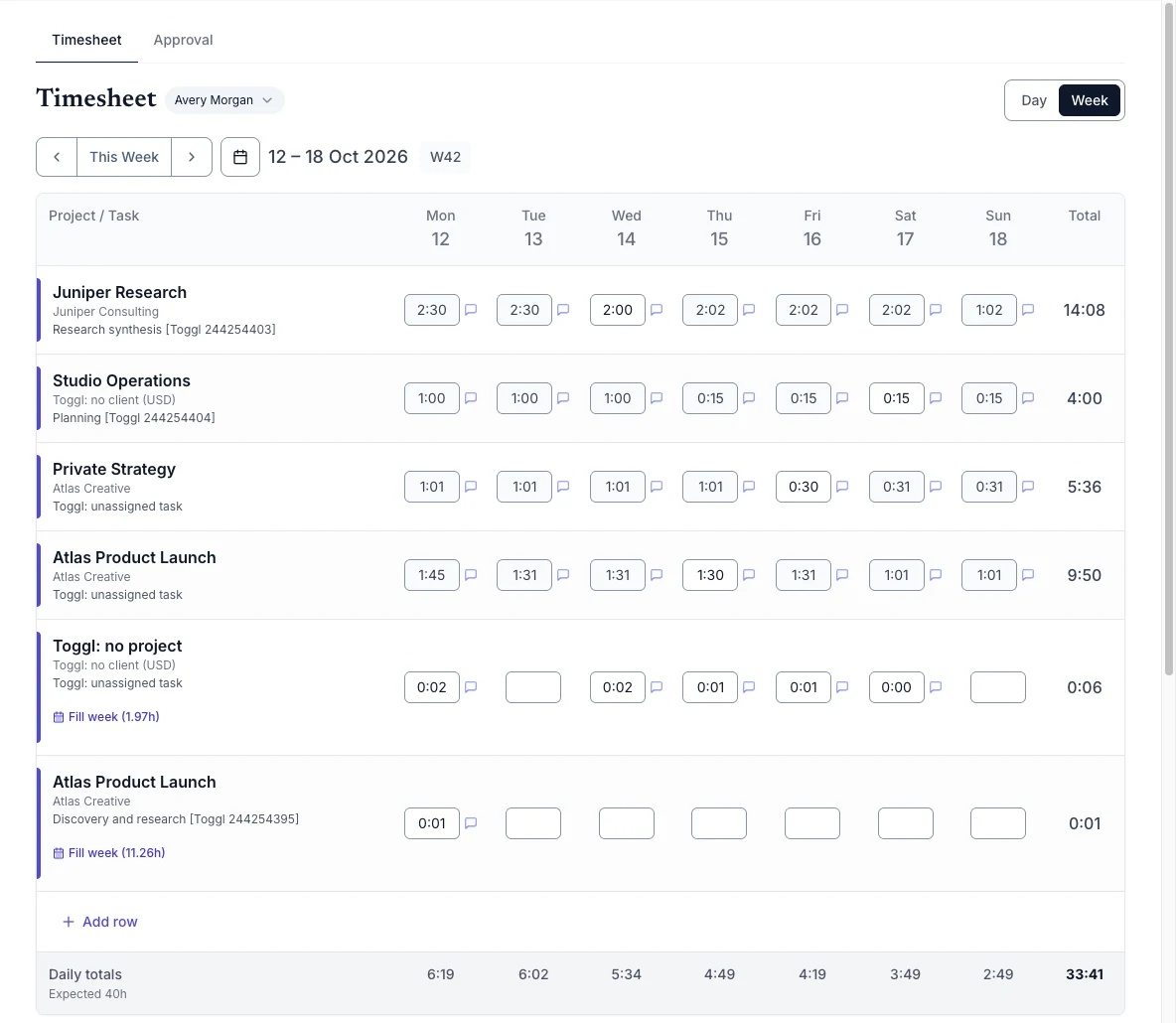Open comment for Private Strategy Wednesday entry
1176x1023 pixels.
point(657,487)
